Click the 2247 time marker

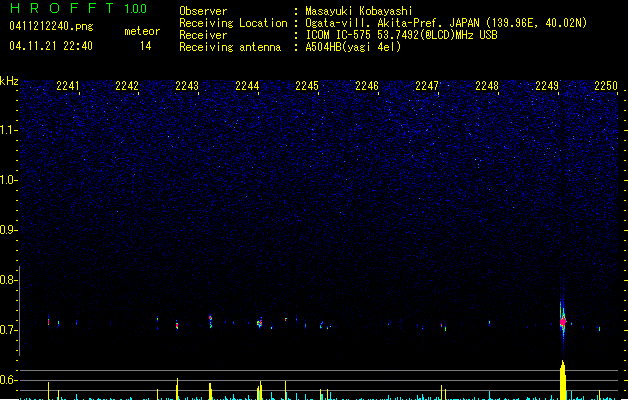click(x=427, y=86)
